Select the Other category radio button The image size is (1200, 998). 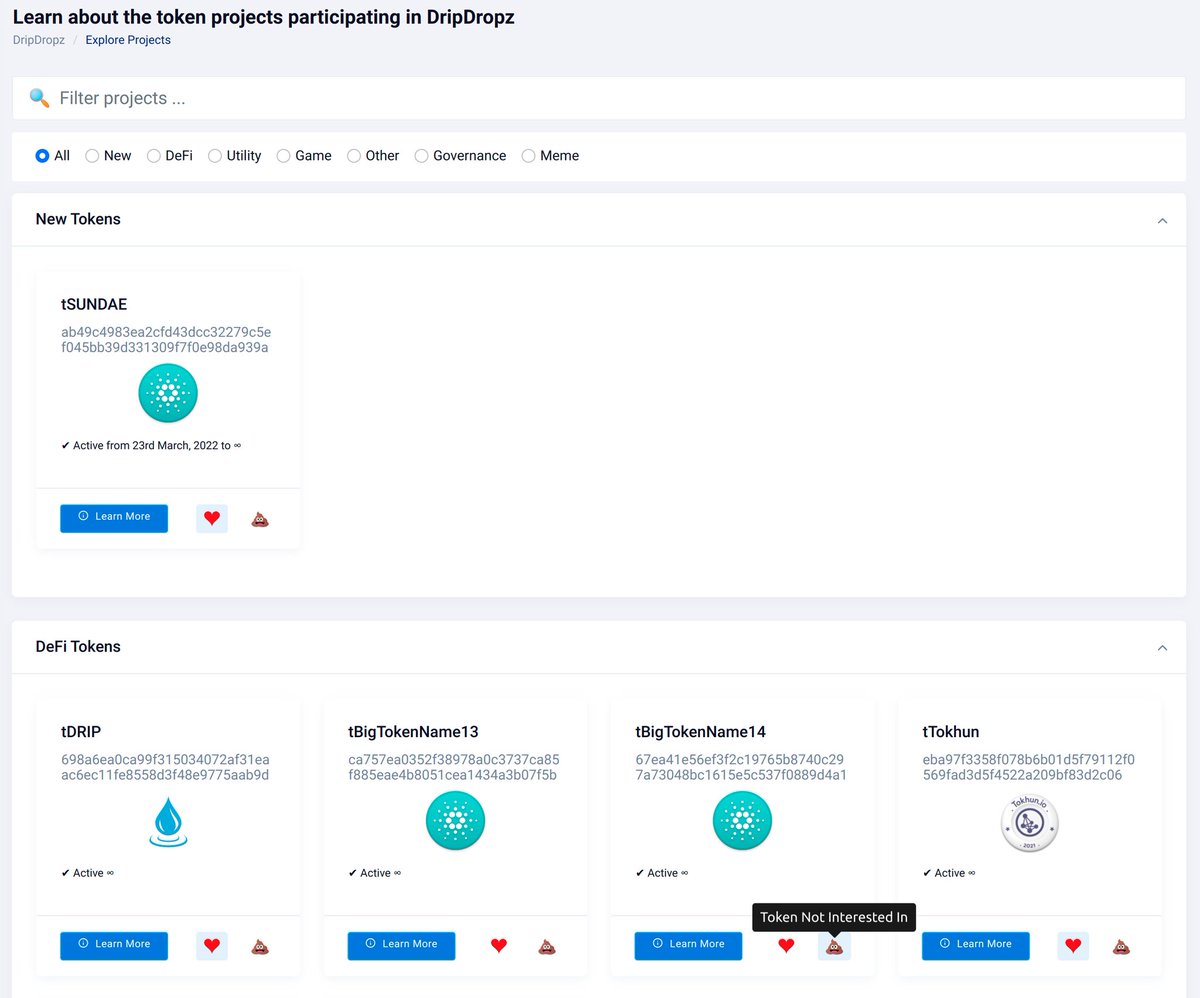[354, 156]
